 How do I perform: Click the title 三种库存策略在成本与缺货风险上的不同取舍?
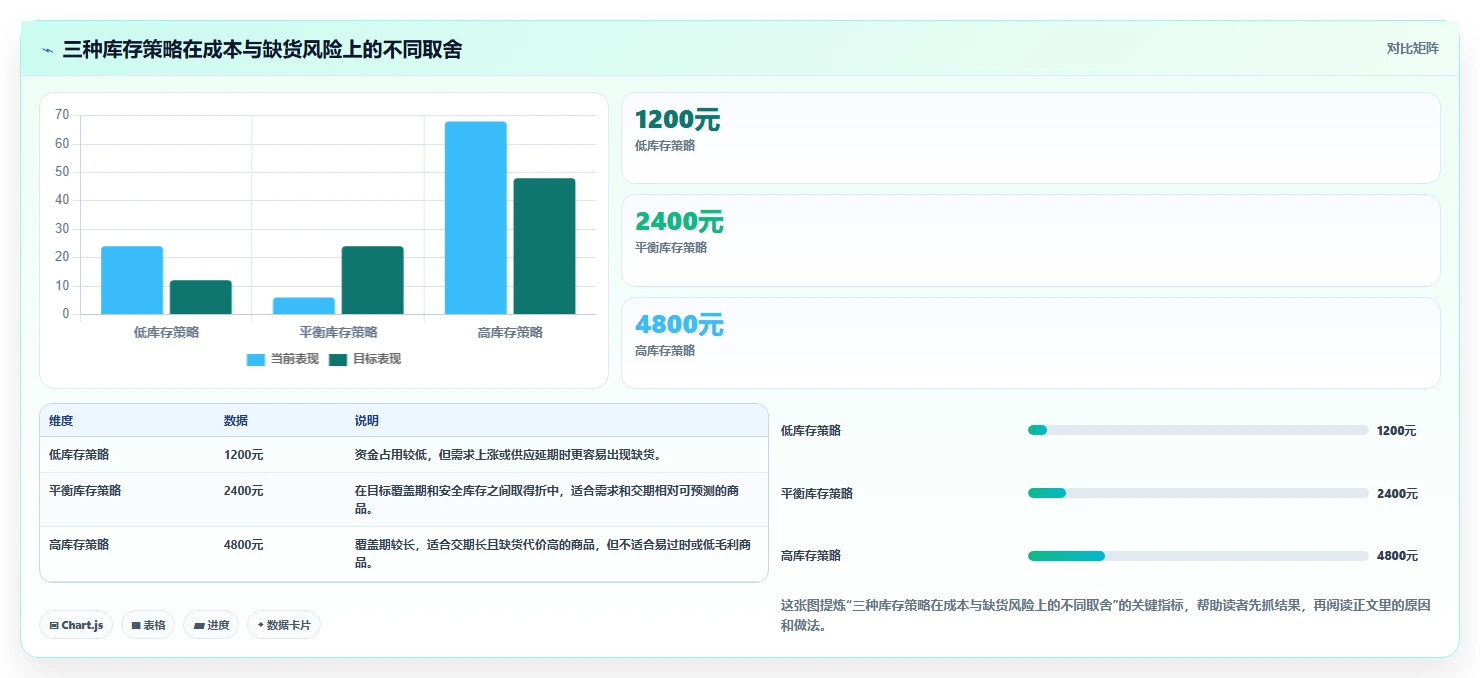click(x=262, y=50)
